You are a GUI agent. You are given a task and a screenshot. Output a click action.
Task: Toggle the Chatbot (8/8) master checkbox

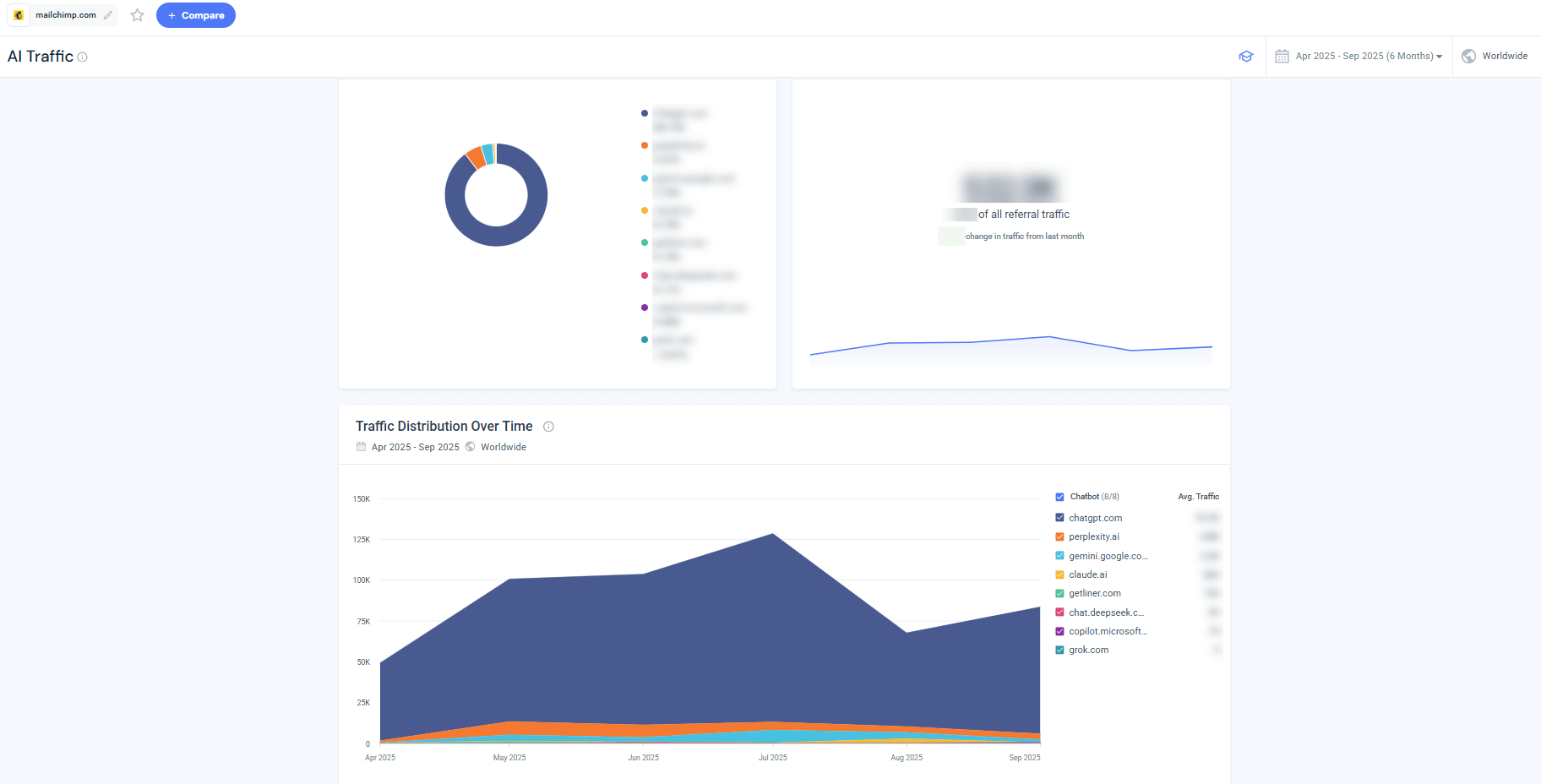[x=1059, y=497]
